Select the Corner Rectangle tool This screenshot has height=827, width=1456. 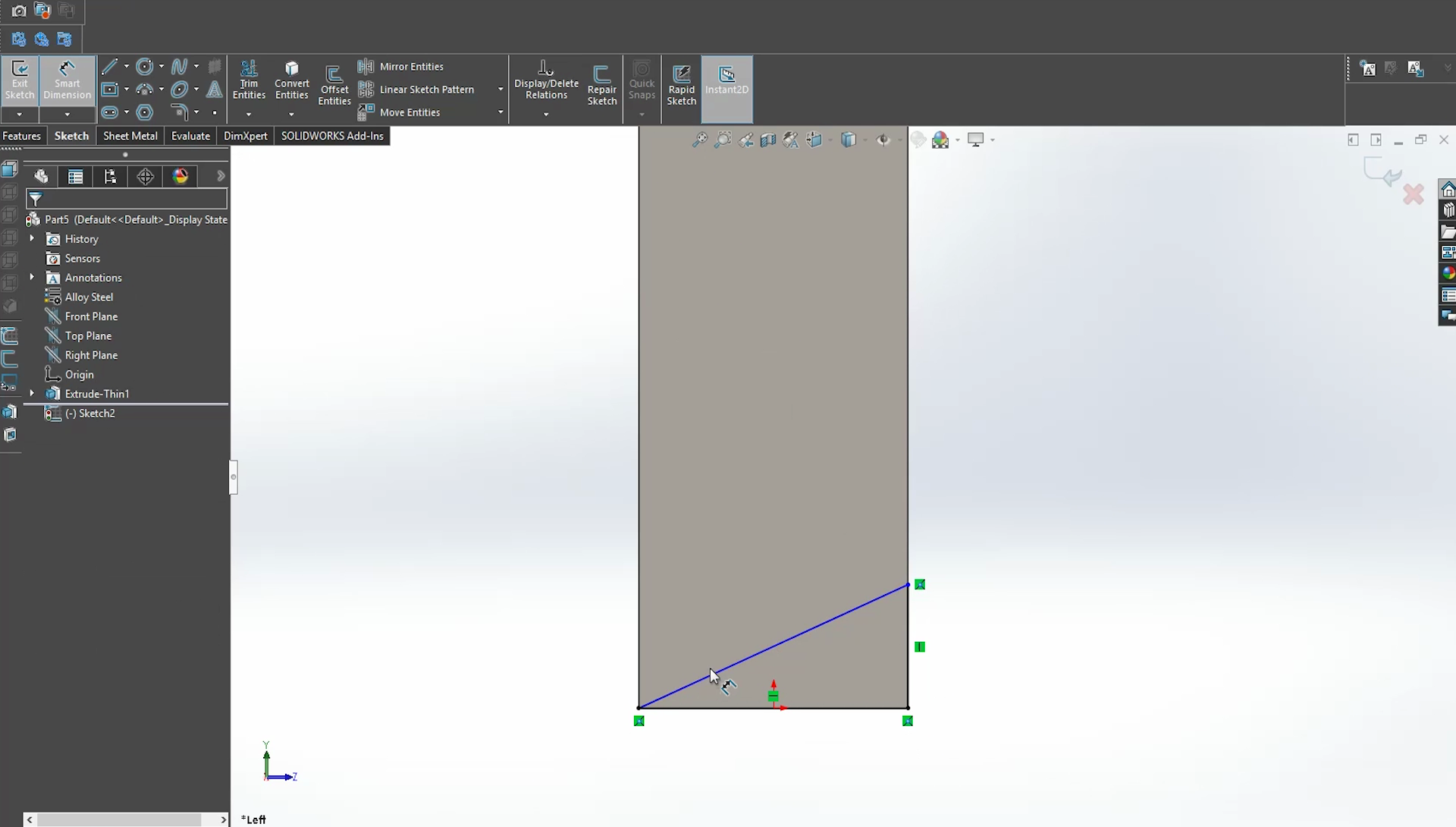pos(110,90)
